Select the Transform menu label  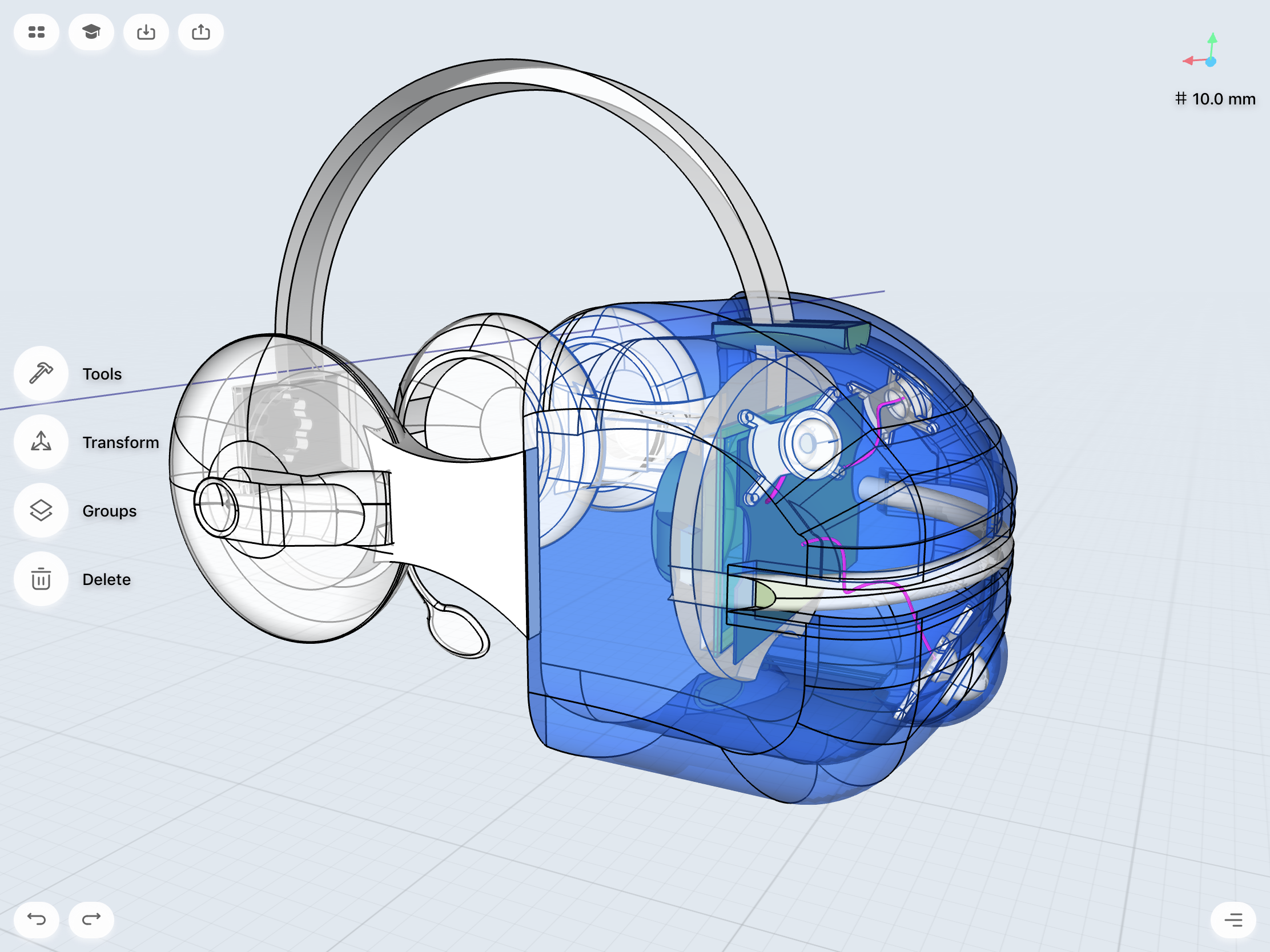120,442
